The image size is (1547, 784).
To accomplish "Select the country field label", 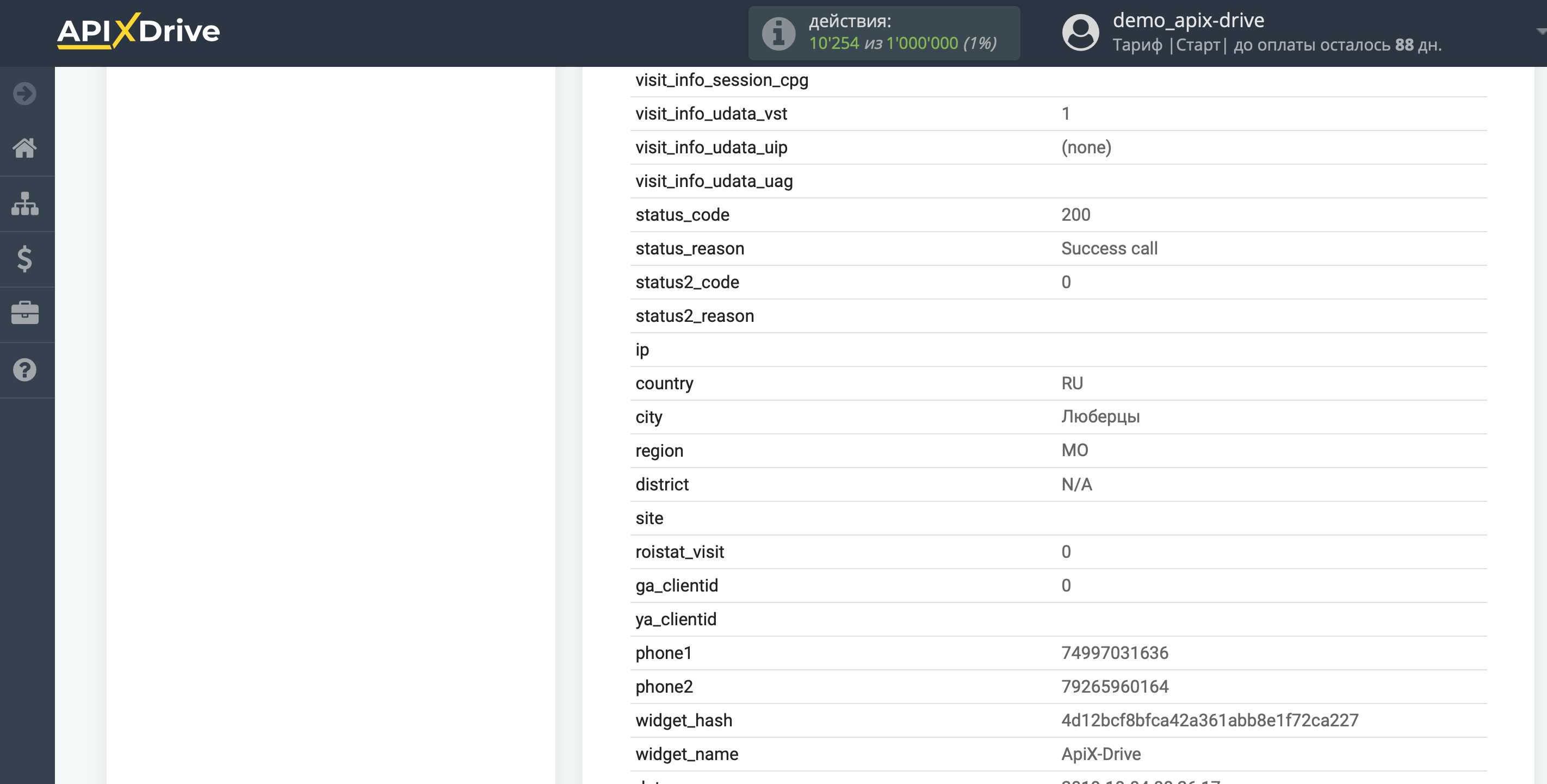I will (664, 384).
